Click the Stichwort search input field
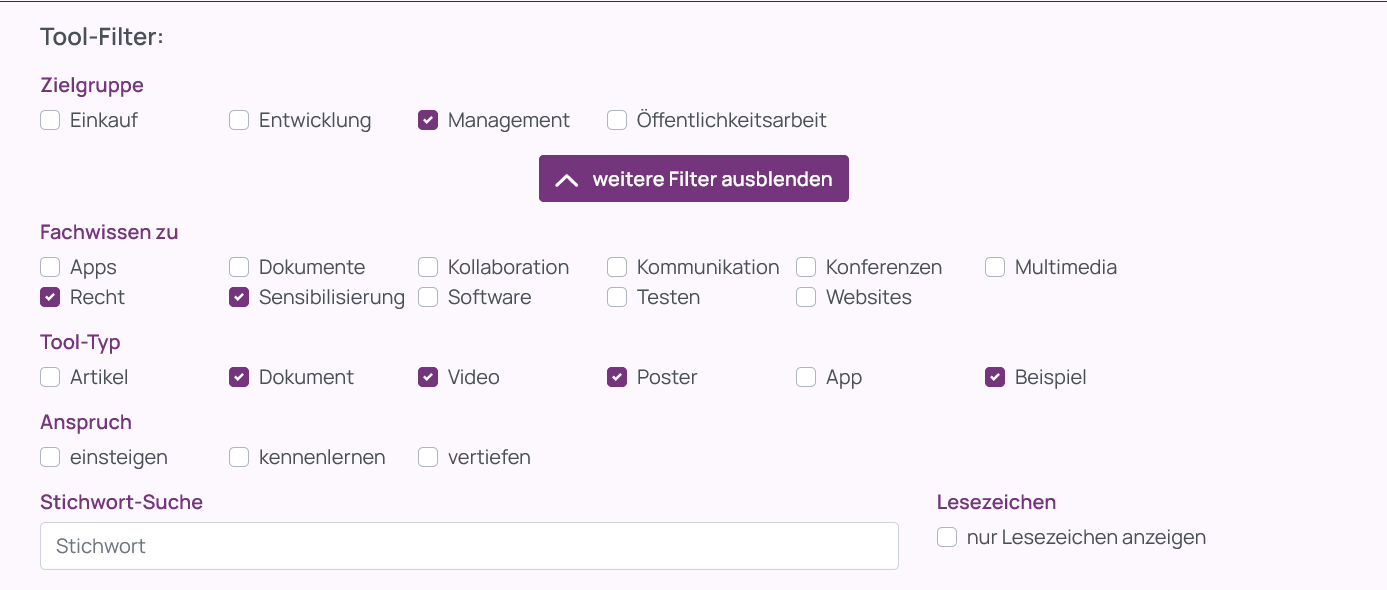 469,546
